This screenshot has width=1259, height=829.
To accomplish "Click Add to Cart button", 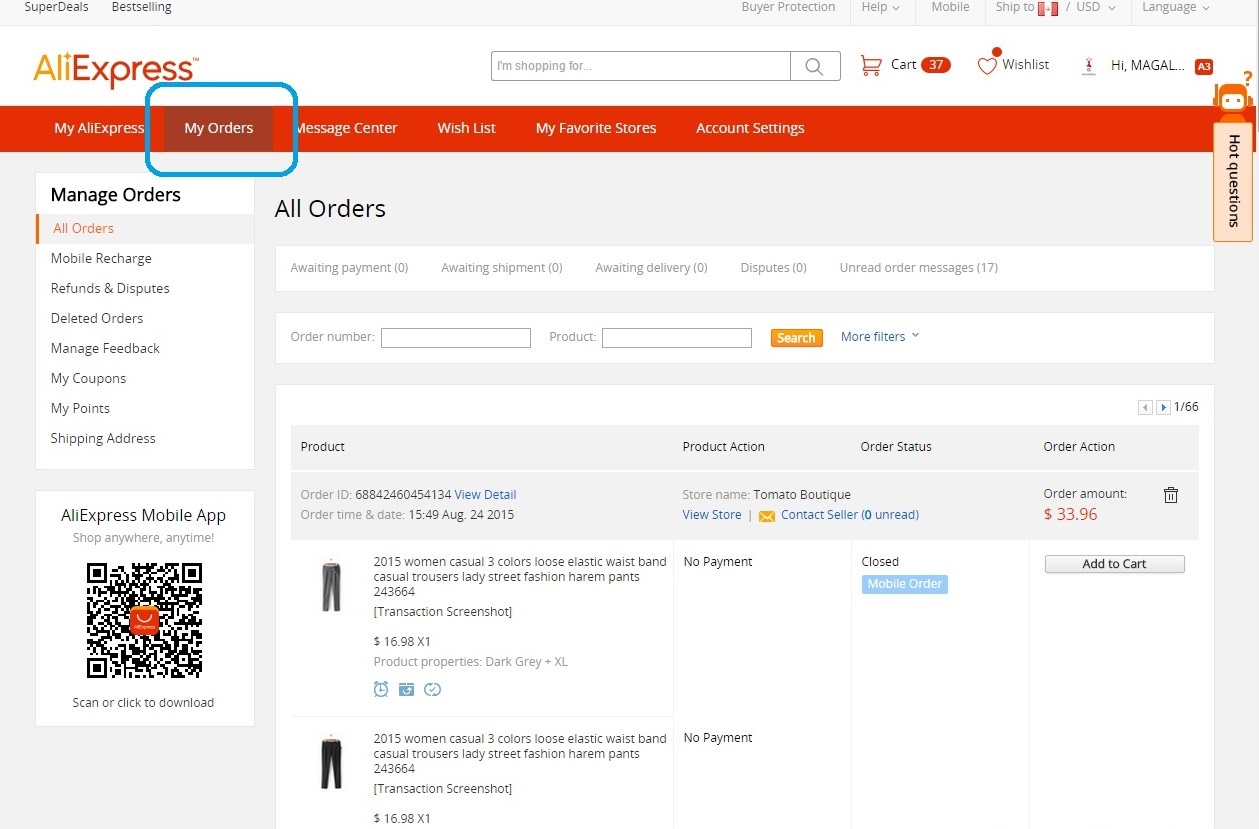I will click(1114, 564).
